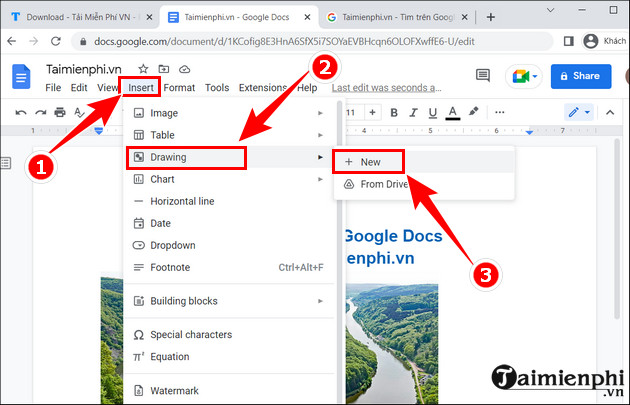Click the move to folder icon
This screenshot has width=630, height=405.
tap(164, 69)
